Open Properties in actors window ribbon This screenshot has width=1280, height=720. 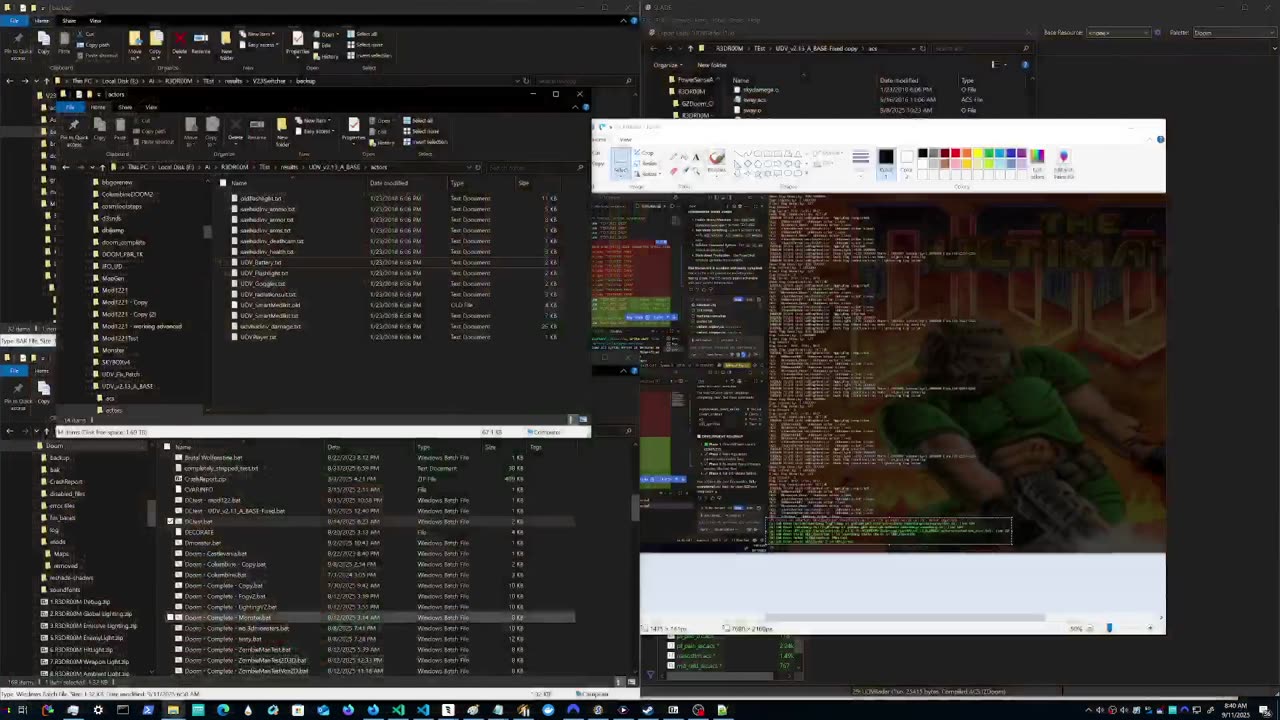point(354,130)
